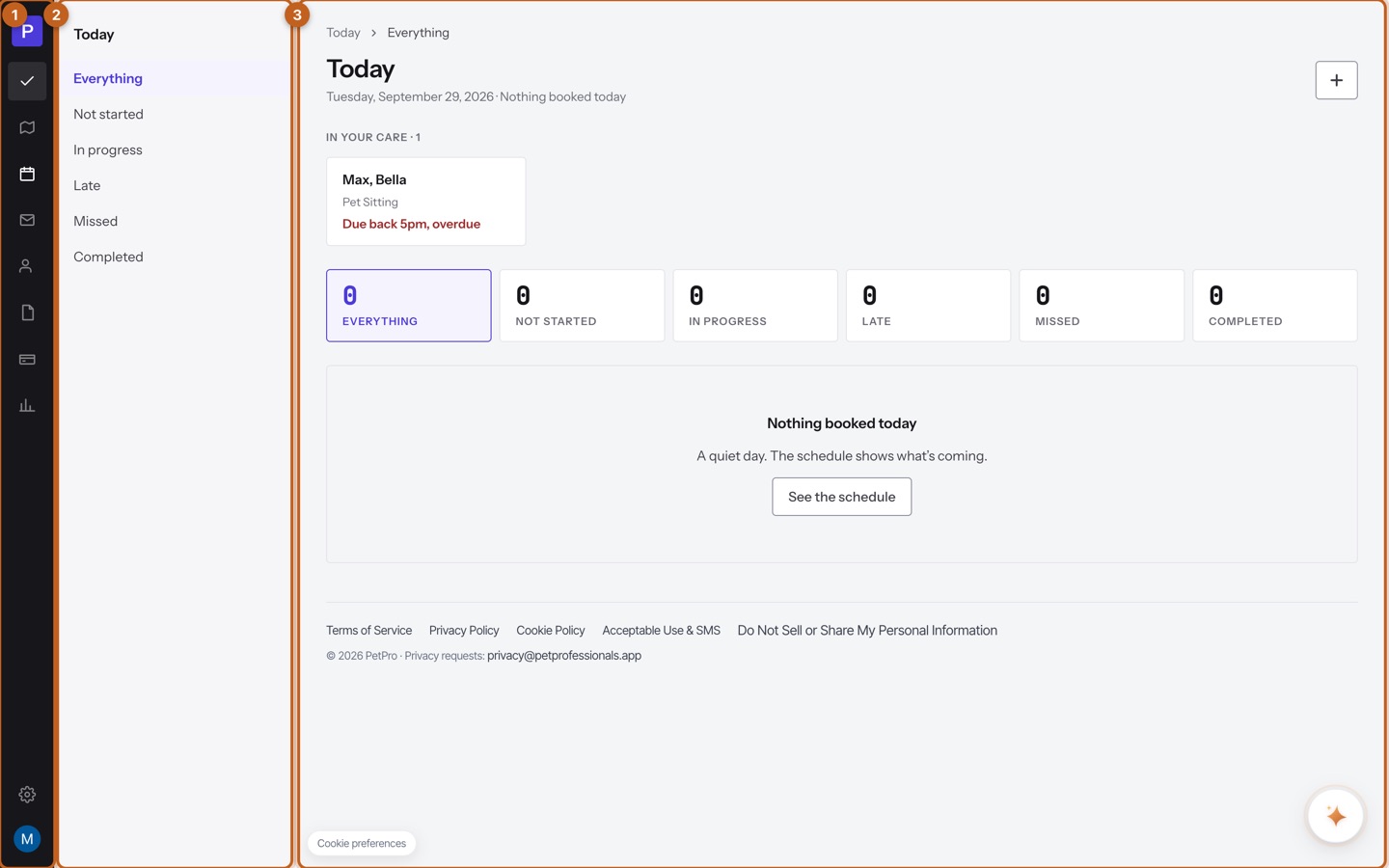Open the Acceptable Use & SMS link
Image resolution: width=1389 pixels, height=868 pixels.
click(x=662, y=631)
